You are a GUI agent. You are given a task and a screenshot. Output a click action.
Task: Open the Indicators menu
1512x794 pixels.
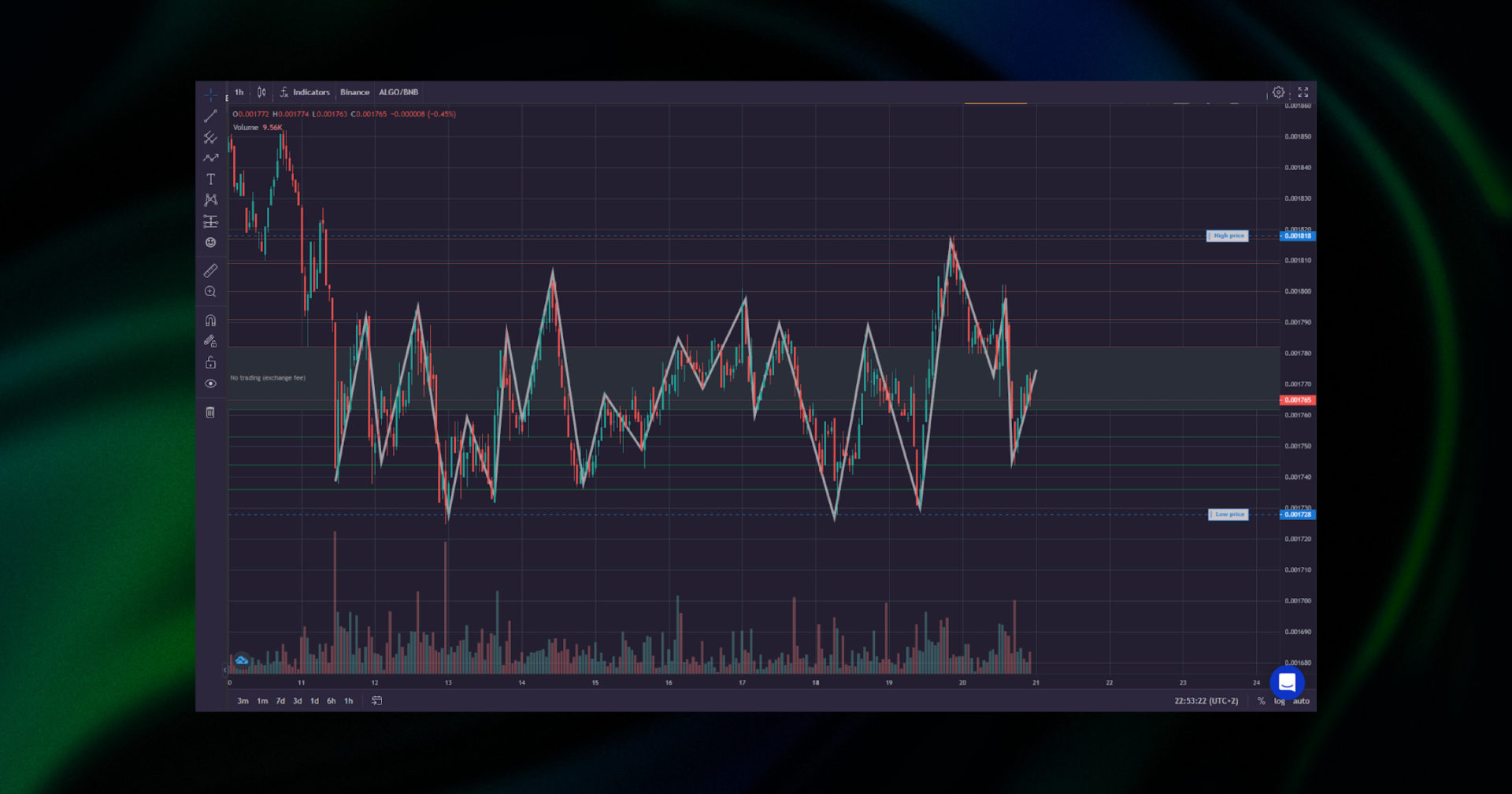pos(305,92)
